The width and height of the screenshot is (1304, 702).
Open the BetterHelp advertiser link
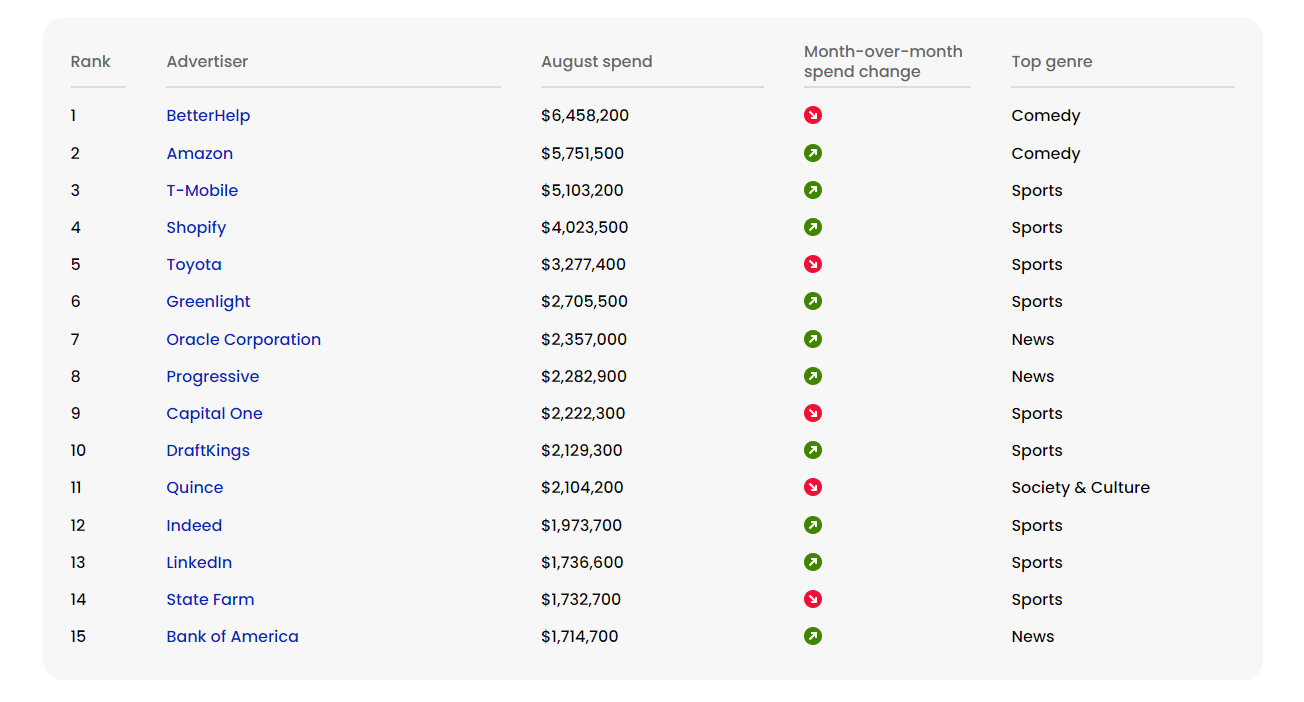[208, 116]
